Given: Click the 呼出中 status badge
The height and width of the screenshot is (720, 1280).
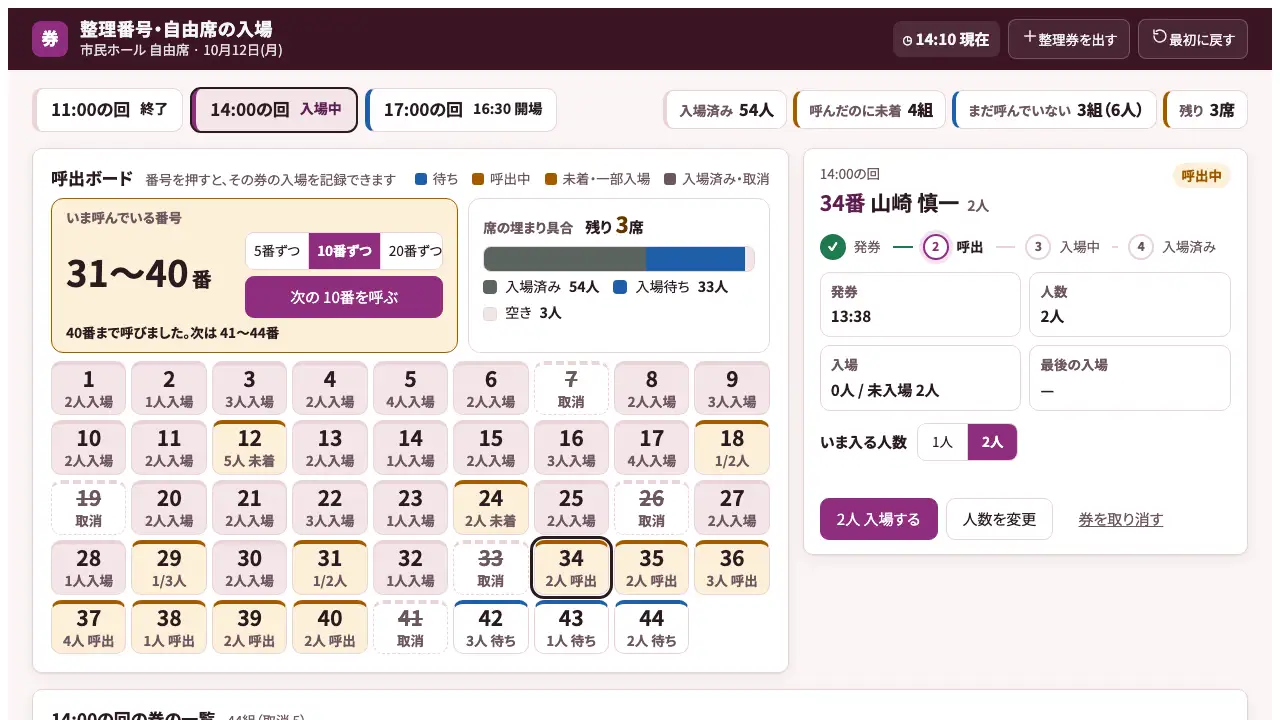Looking at the screenshot, I should pyautogui.click(x=1201, y=176).
